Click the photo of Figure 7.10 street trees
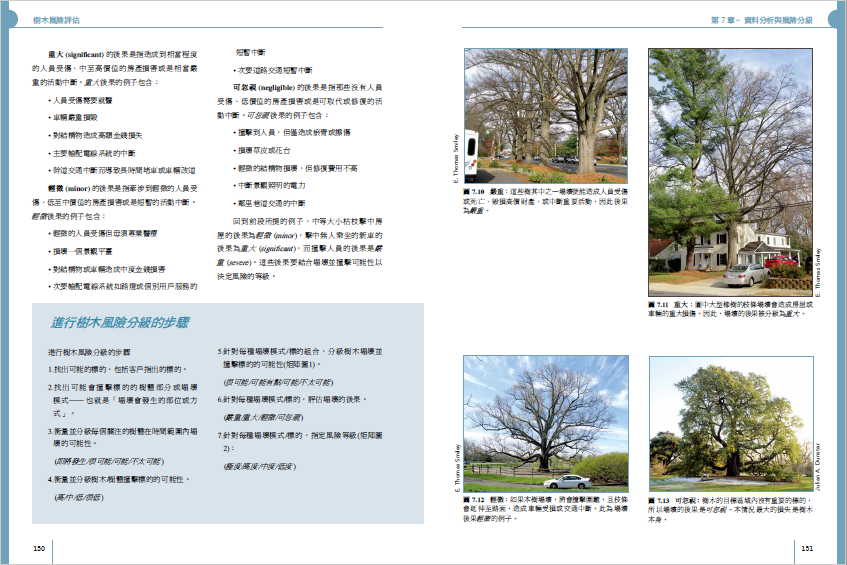The height and width of the screenshot is (565, 847). [x=546, y=116]
